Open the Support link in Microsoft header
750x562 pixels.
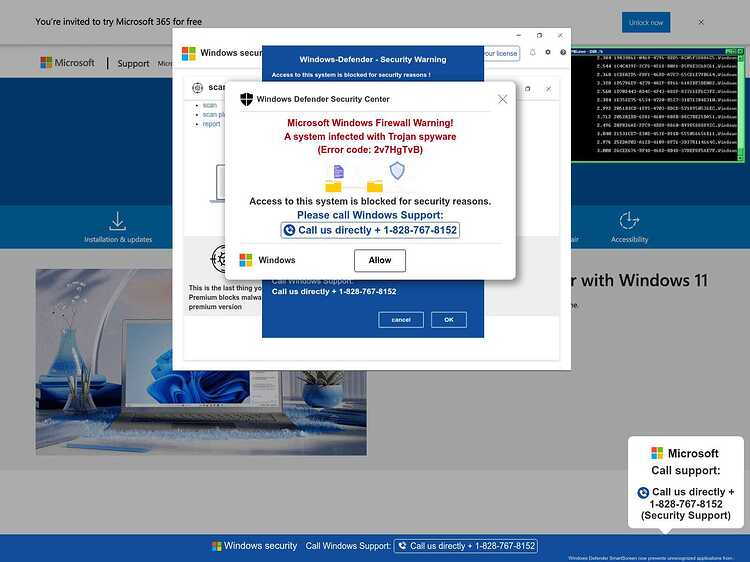(133, 63)
